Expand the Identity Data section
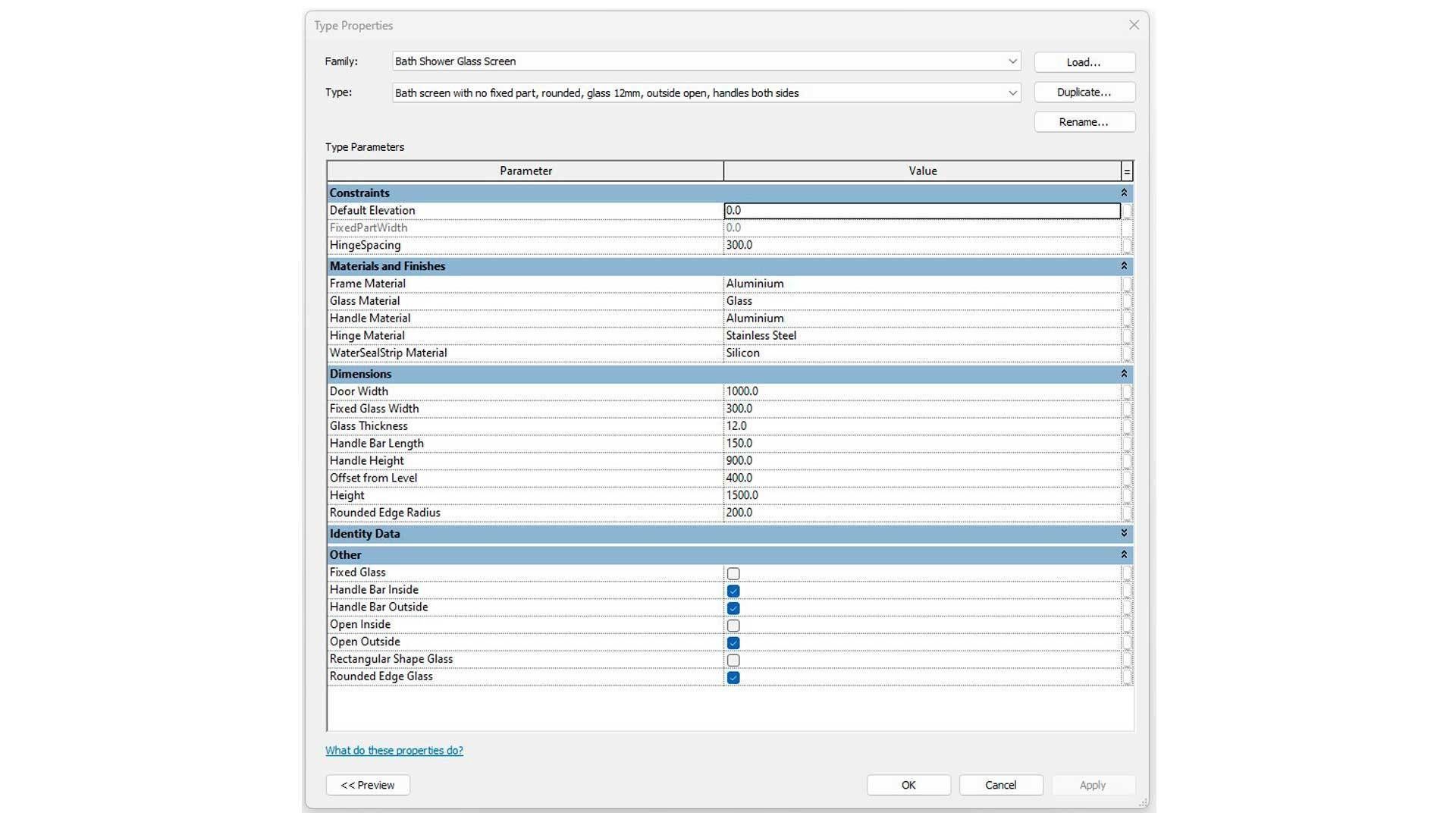The width and height of the screenshot is (1456, 819). (x=1124, y=534)
